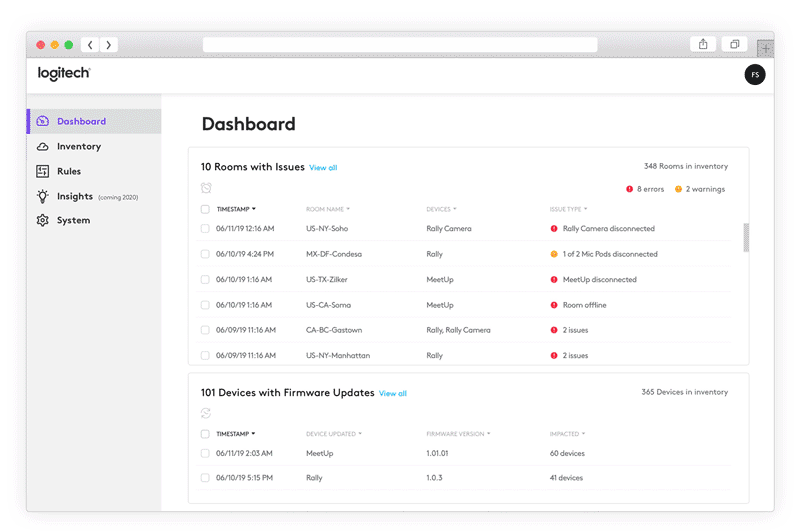Sort firmware table by Timestamp
The image size is (800, 531).
[x=236, y=434]
